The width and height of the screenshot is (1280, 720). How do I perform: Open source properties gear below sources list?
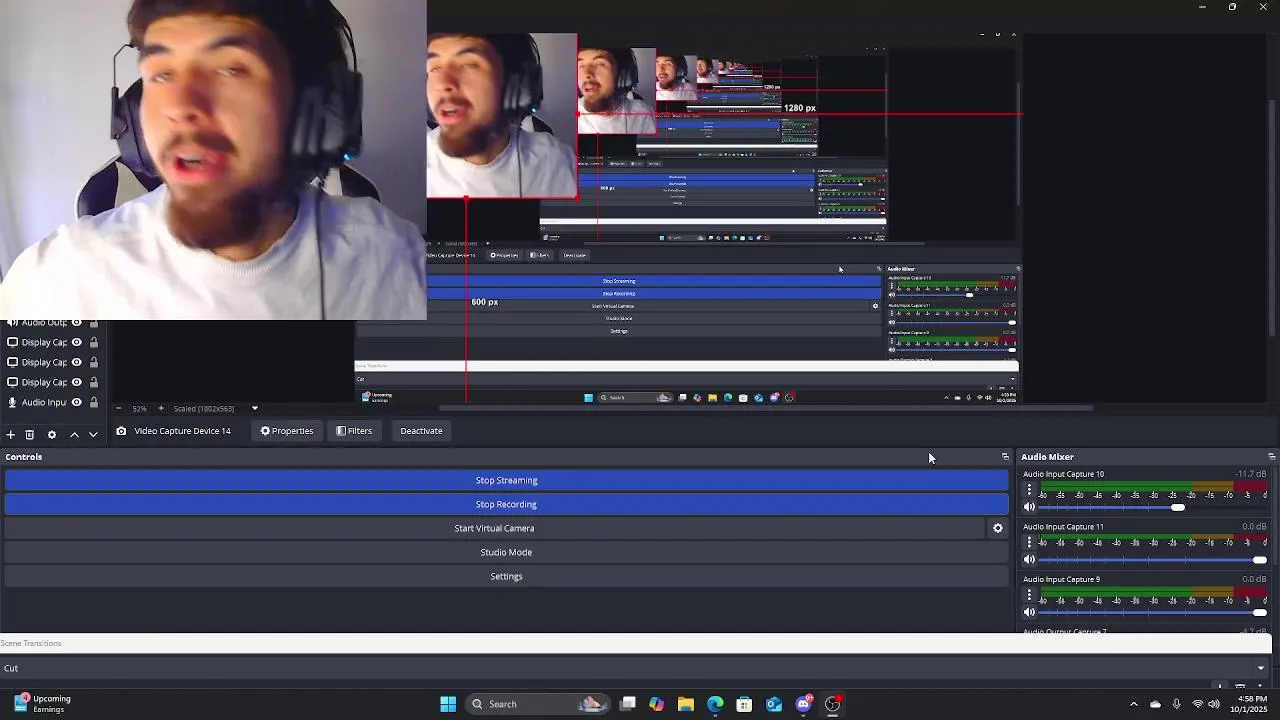tap(52, 434)
